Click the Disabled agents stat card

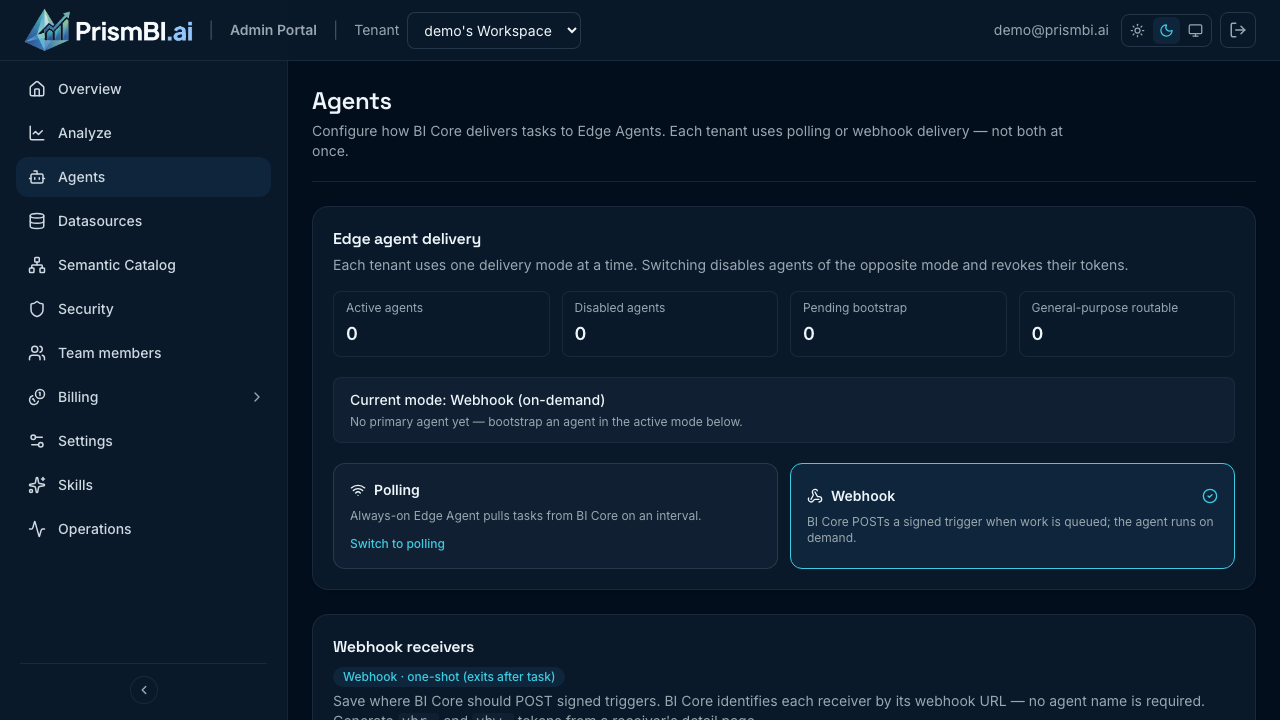(x=670, y=324)
